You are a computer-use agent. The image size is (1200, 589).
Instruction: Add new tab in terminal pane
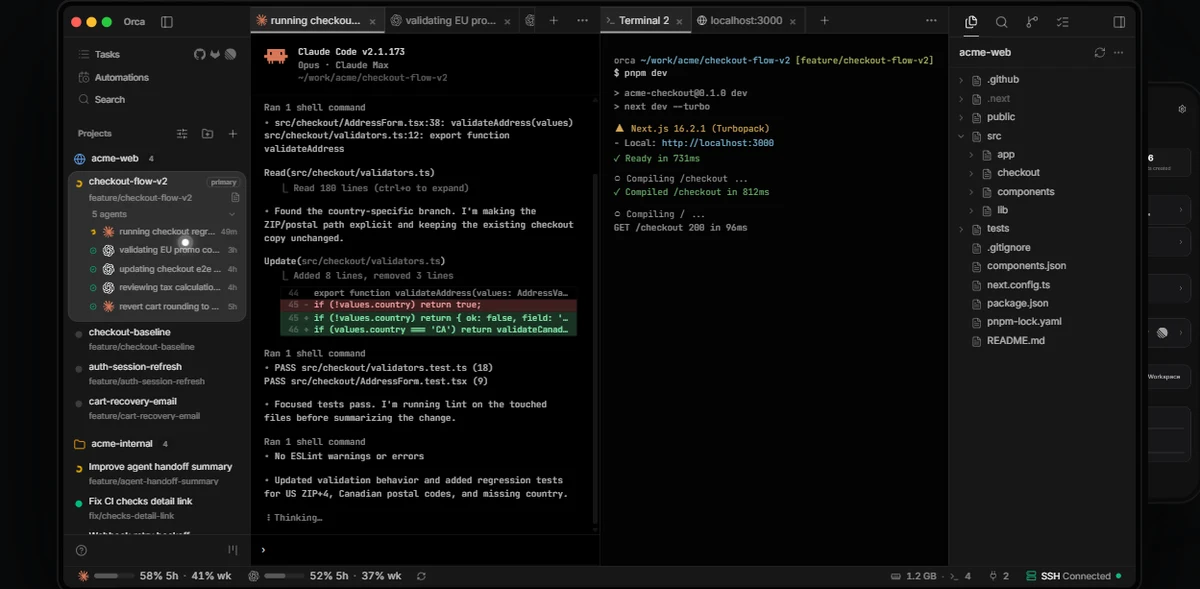(825, 21)
